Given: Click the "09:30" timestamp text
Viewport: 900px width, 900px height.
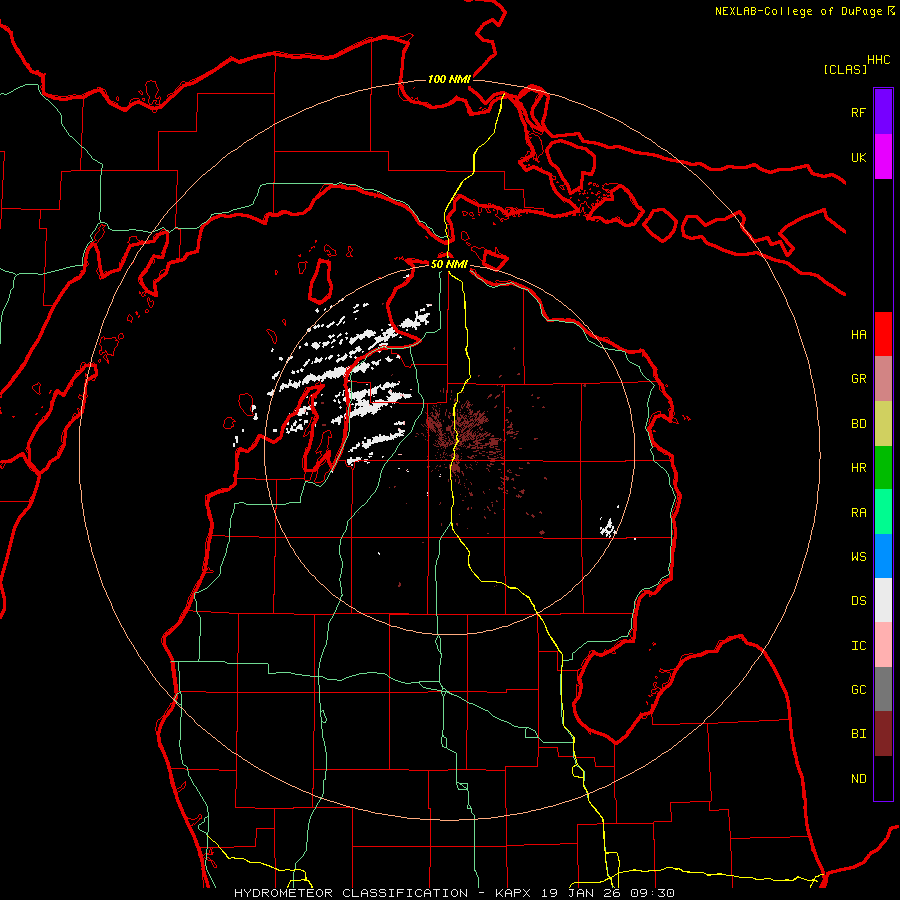Looking at the screenshot, I should 652,893.
